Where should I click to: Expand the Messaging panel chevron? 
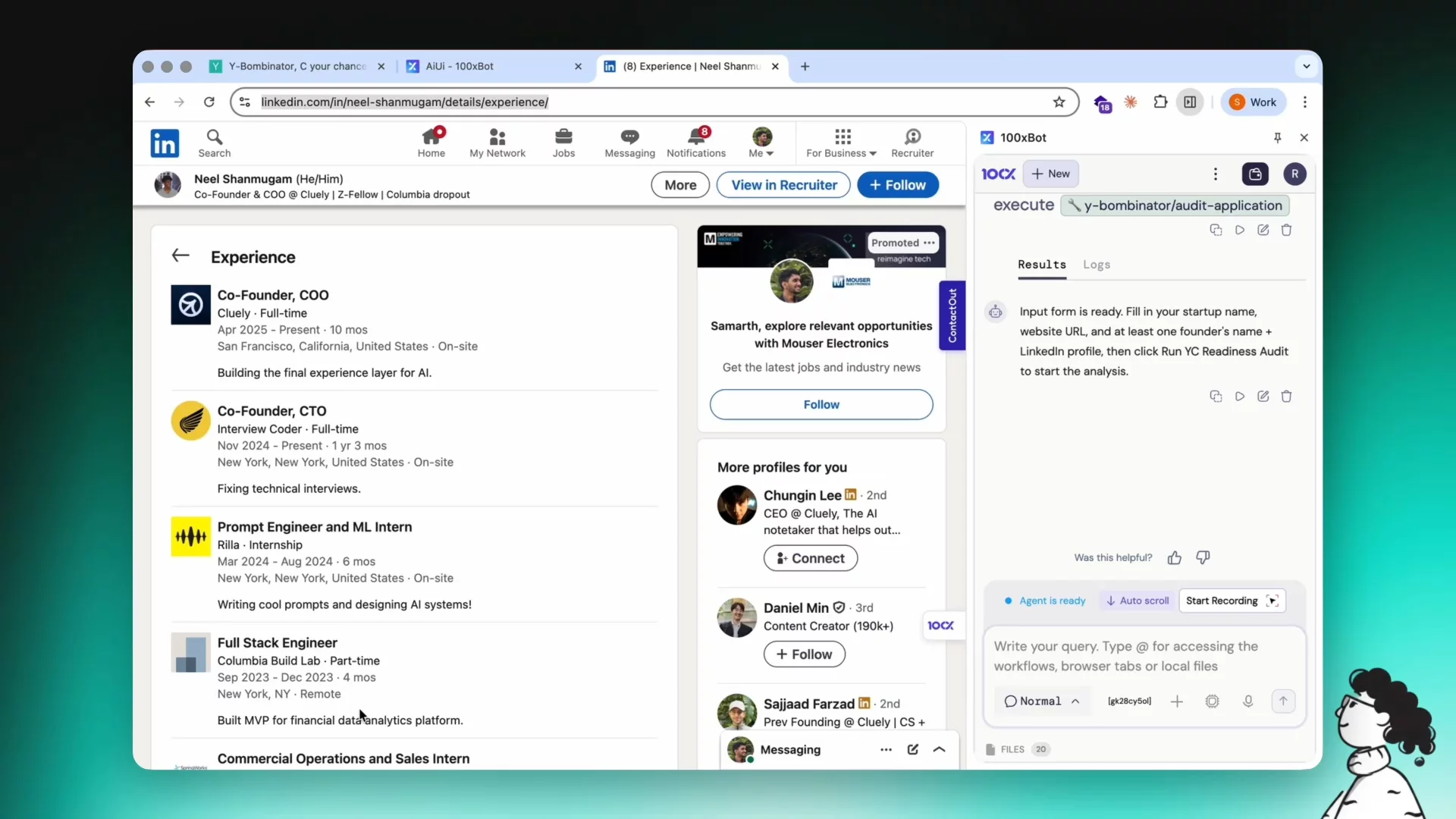pyautogui.click(x=939, y=750)
